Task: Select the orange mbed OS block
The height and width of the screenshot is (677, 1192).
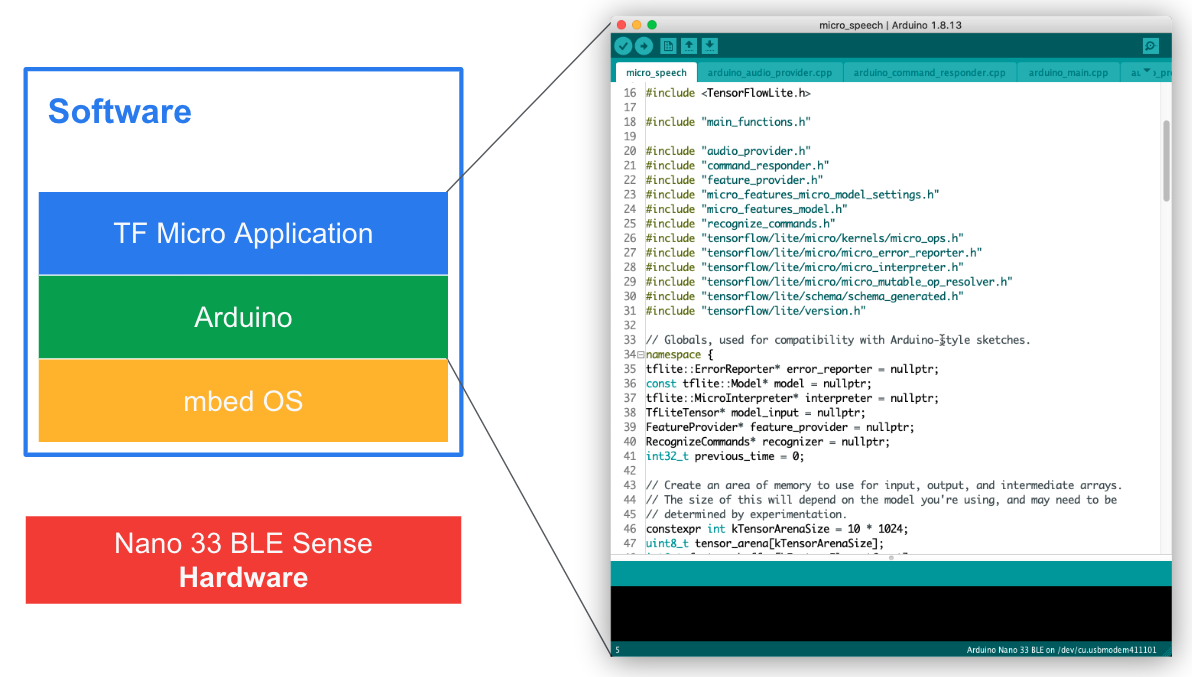Action: pos(243,401)
